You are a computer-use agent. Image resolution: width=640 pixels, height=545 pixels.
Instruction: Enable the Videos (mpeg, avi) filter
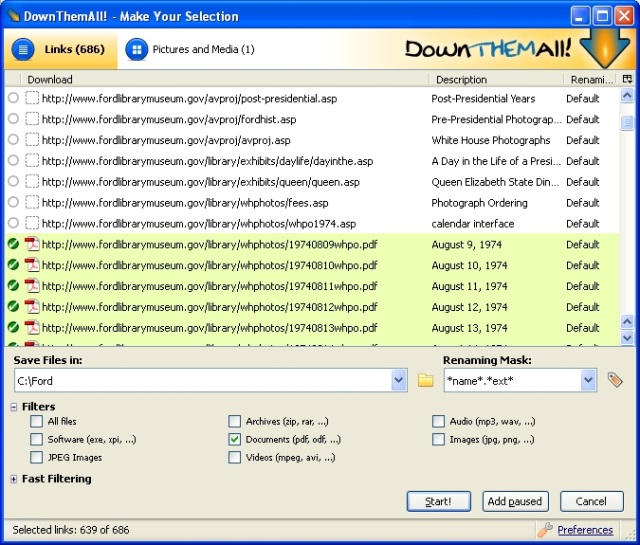click(x=234, y=457)
